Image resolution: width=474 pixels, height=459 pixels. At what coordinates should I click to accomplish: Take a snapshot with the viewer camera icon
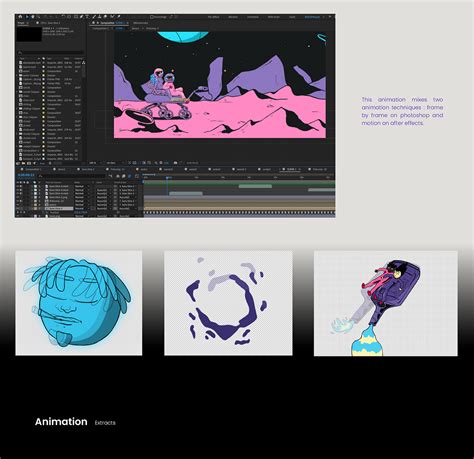tap(175, 163)
